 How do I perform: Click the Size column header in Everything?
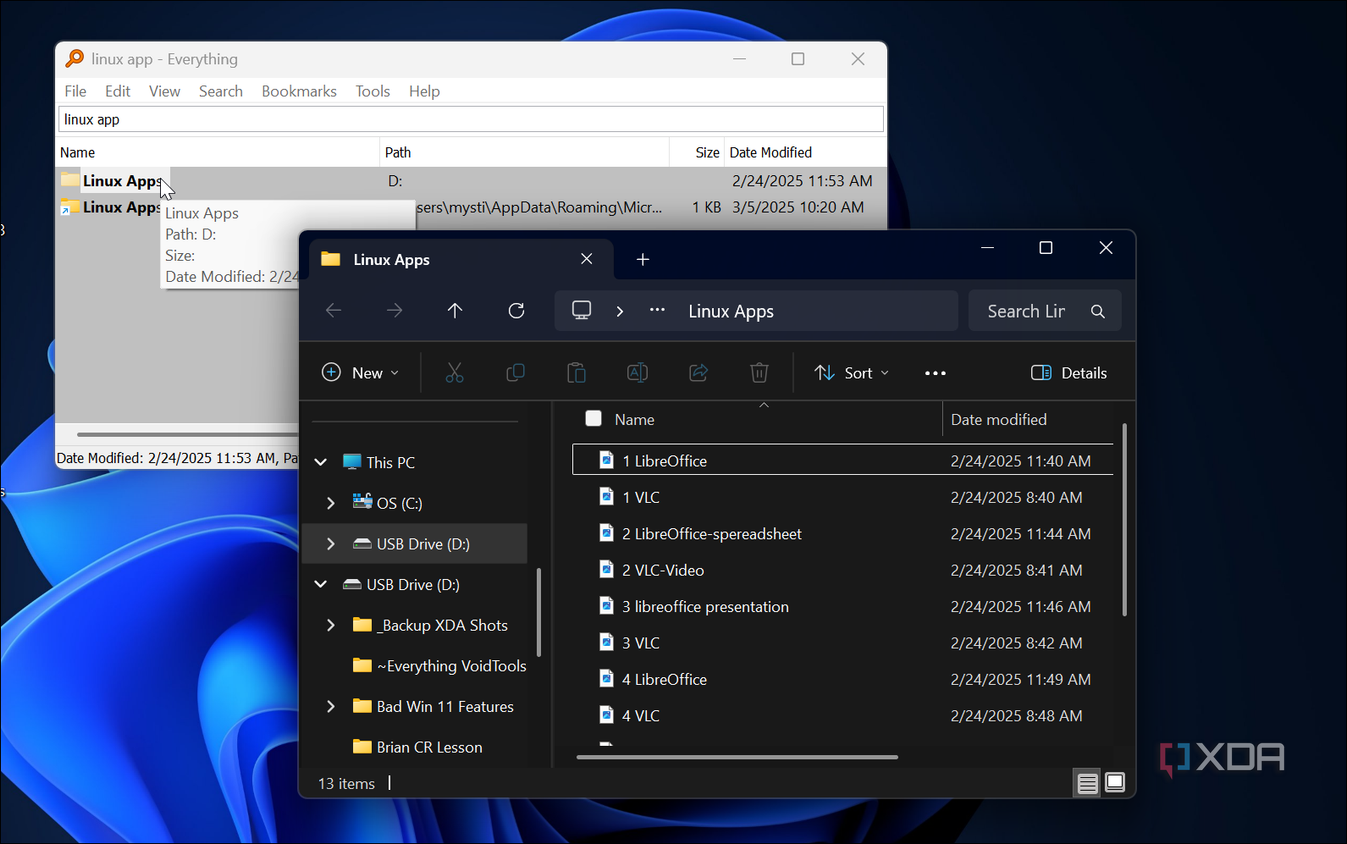[x=697, y=152]
